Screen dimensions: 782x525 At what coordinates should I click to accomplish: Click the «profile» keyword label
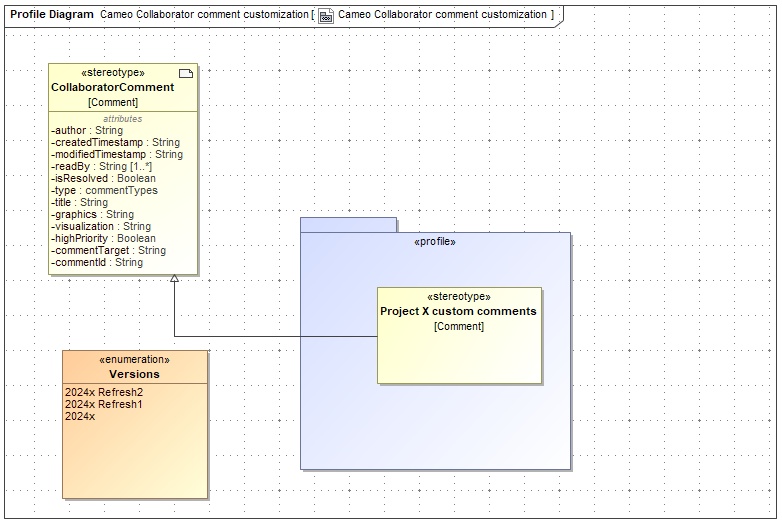pyautogui.click(x=435, y=242)
